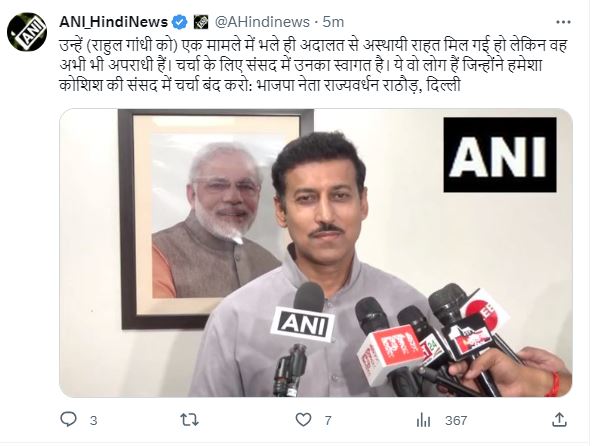Open the 5m timestamp link

pyautogui.click(x=333, y=22)
